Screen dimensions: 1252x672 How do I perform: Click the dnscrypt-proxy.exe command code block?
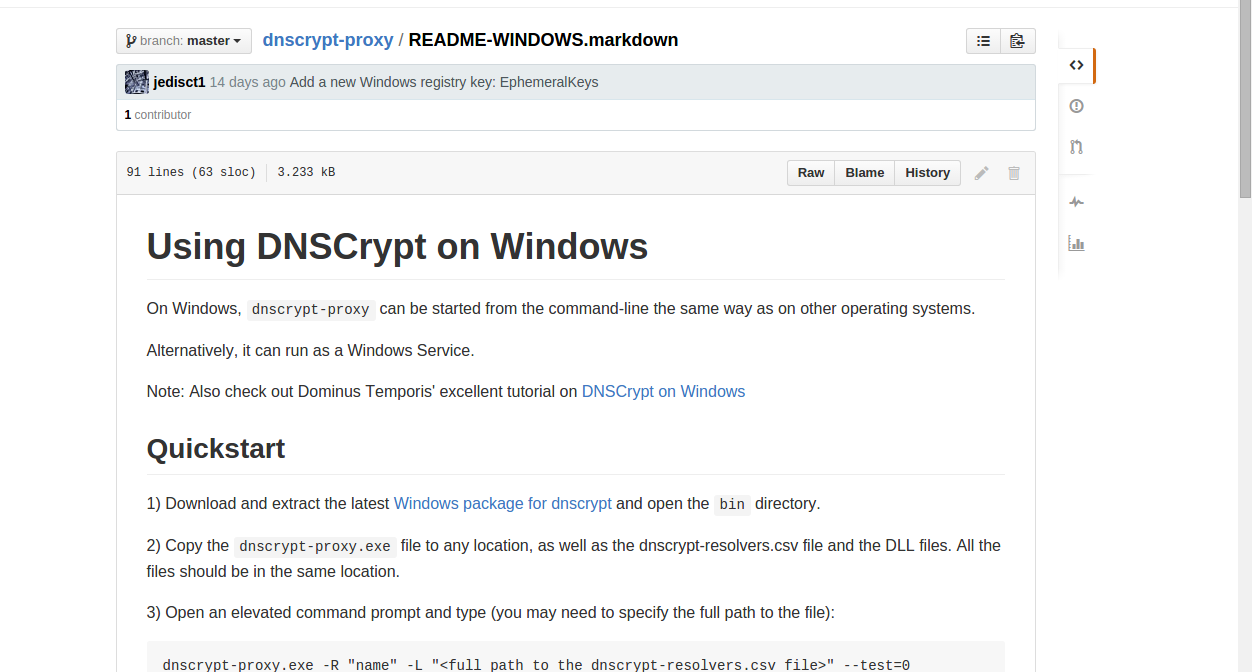pos(576,657)
